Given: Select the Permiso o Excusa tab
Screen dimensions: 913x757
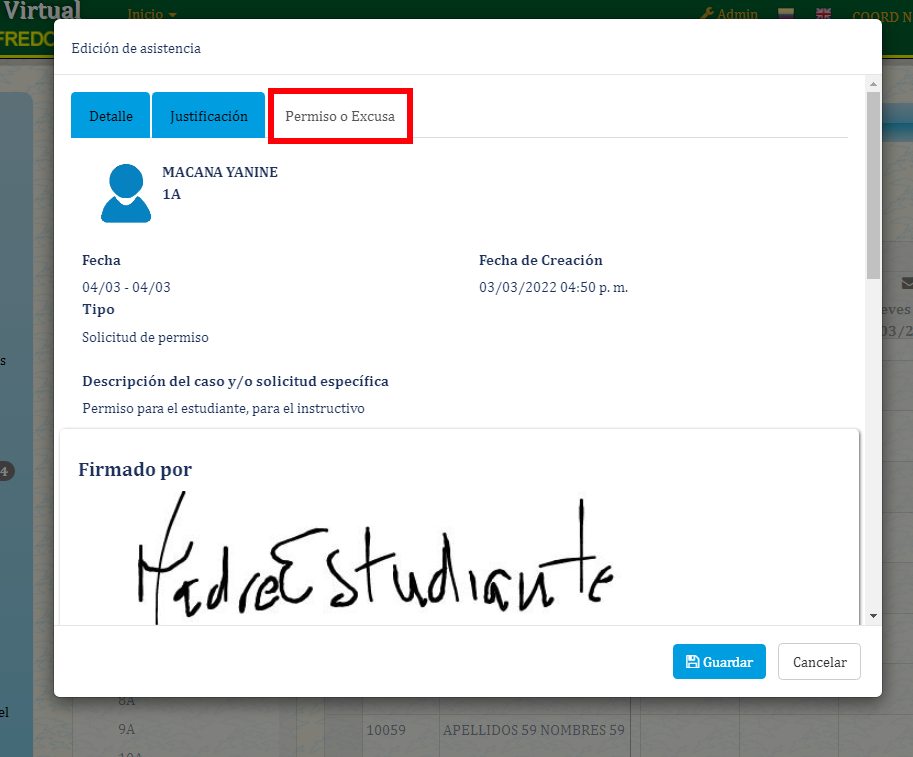Looking at the screenshot, I should click(340, 116).
